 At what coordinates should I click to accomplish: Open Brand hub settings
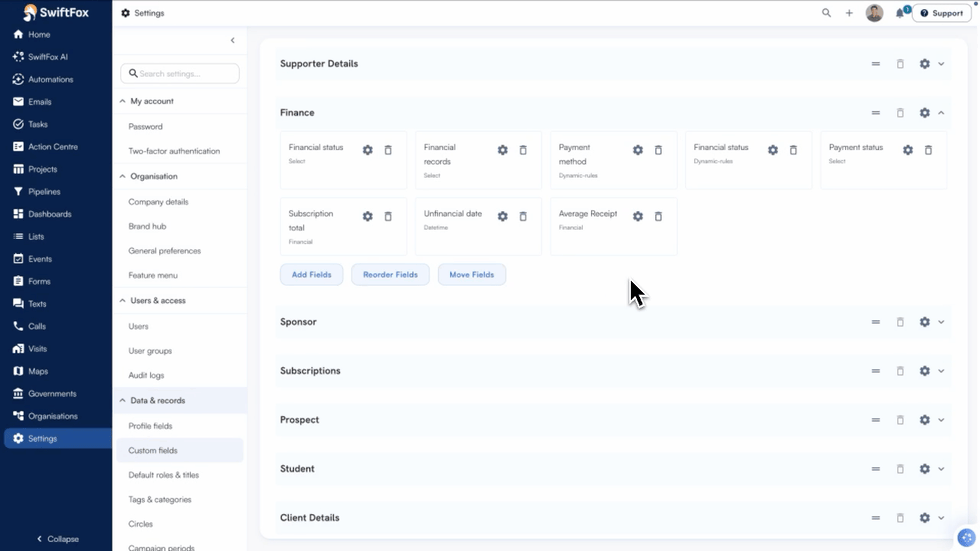[x=148, y=226]
